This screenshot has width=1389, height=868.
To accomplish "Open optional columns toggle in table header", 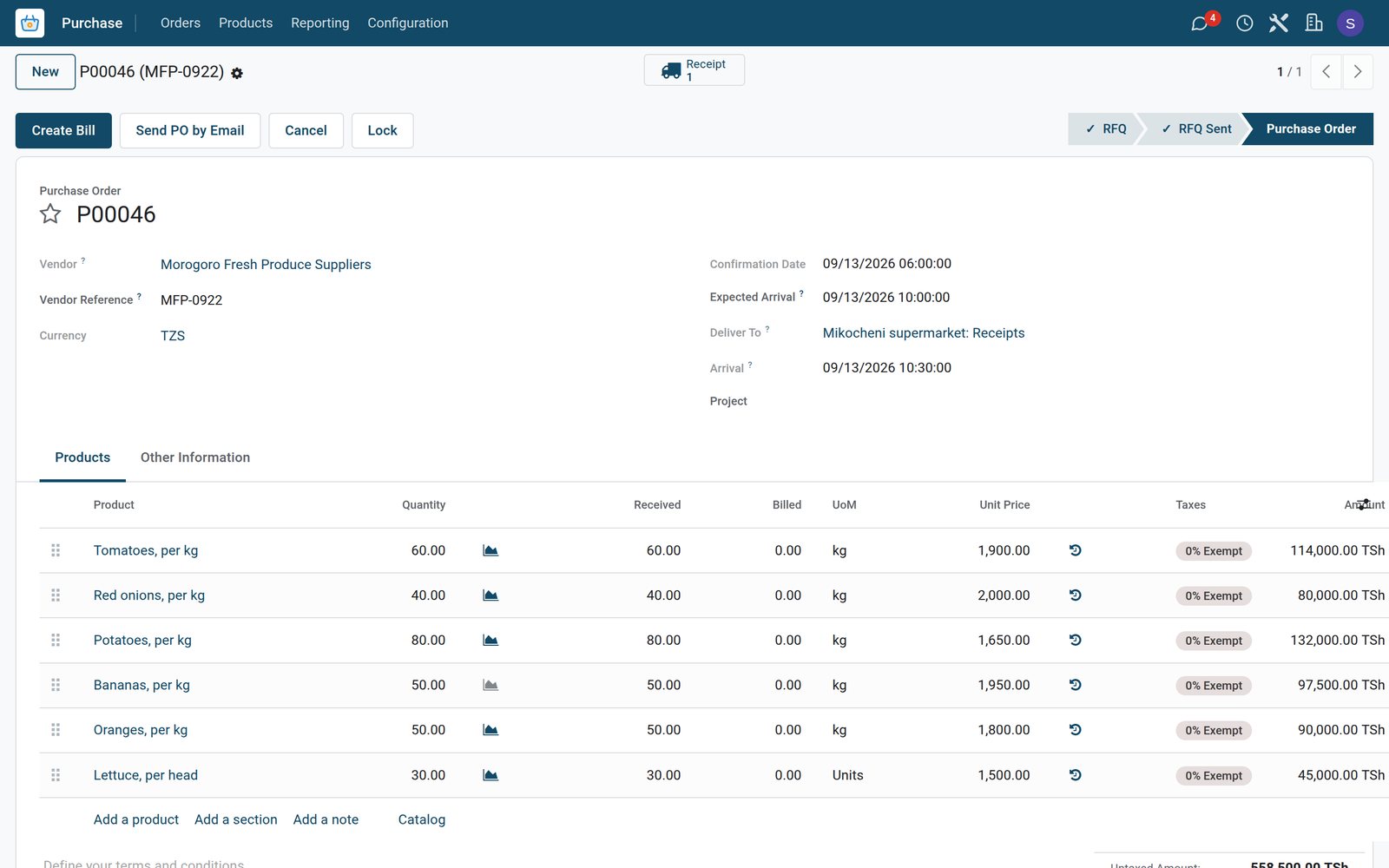I will coord(1364,504).
